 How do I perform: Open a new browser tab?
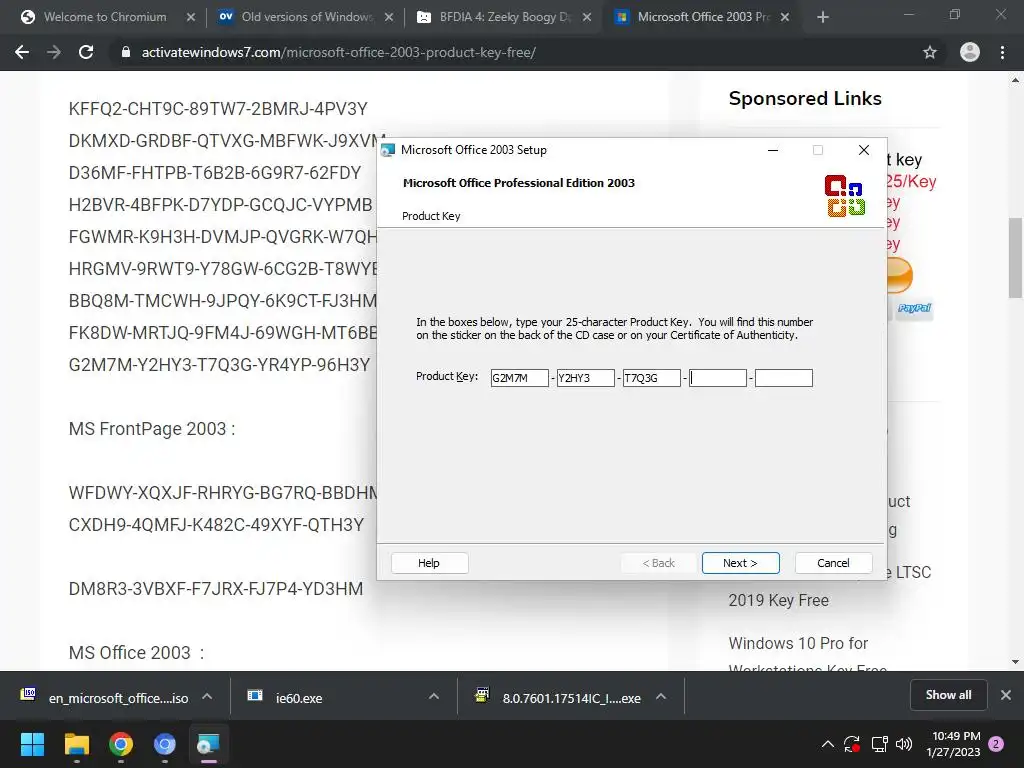823,17
